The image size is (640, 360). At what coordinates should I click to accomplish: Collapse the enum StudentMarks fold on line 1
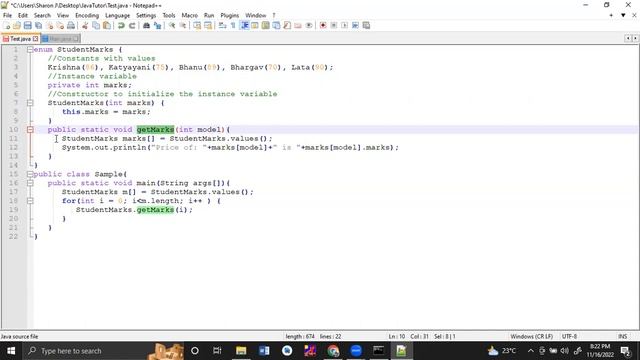tap(30, 49)
